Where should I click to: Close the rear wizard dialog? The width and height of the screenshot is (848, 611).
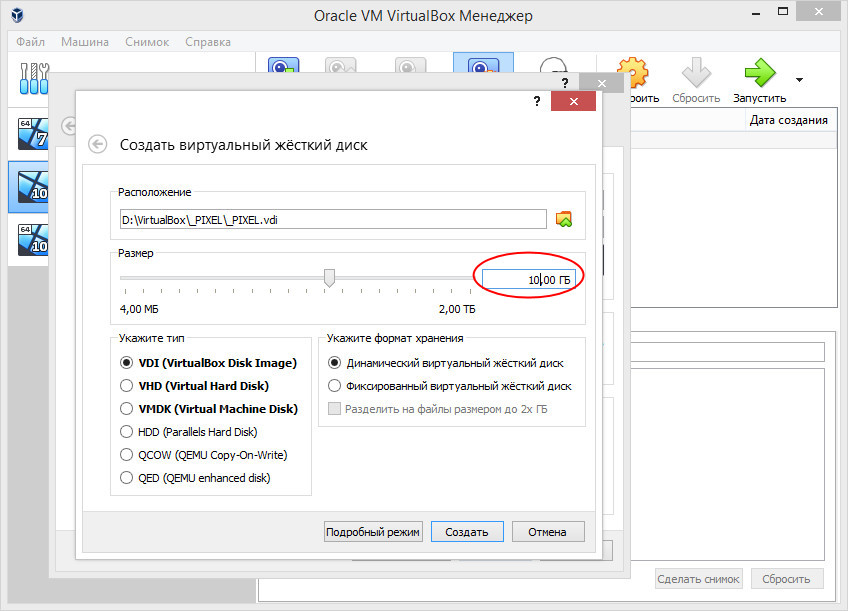tap(601, 83)
